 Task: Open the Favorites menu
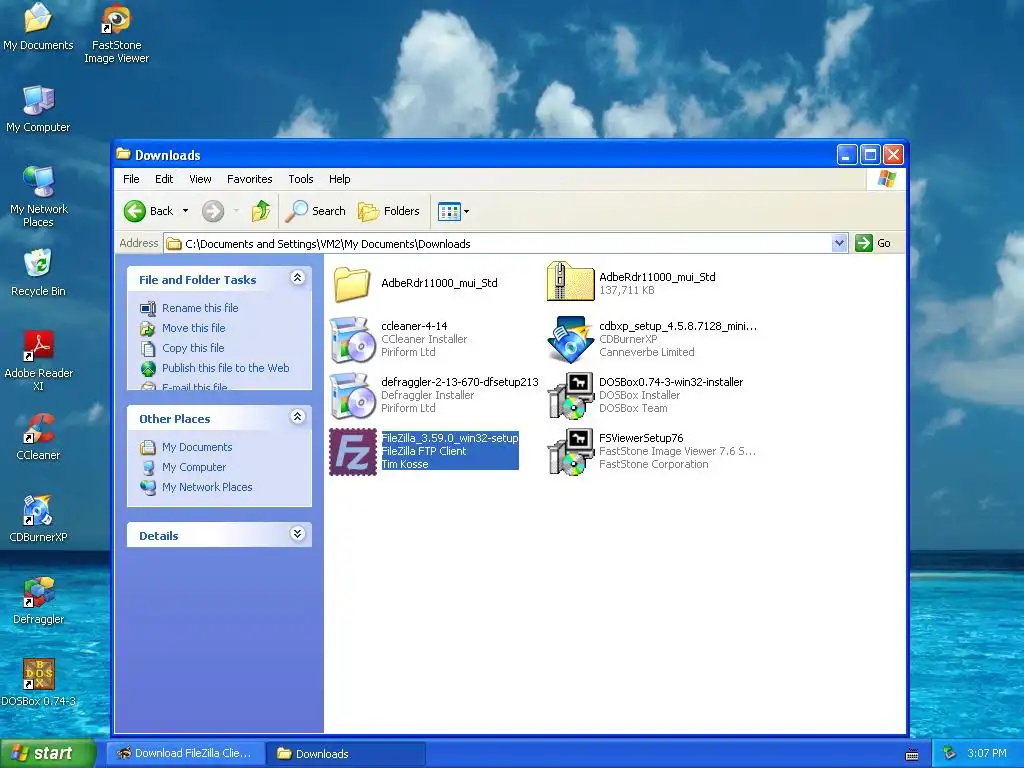pyautogui.click(x=249, y=179)
